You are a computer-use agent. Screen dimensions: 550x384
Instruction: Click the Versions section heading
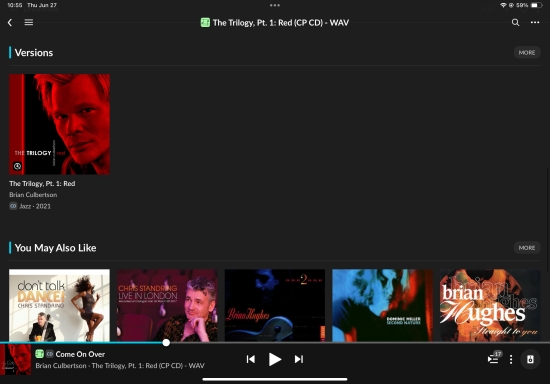[x=34, y=53]
